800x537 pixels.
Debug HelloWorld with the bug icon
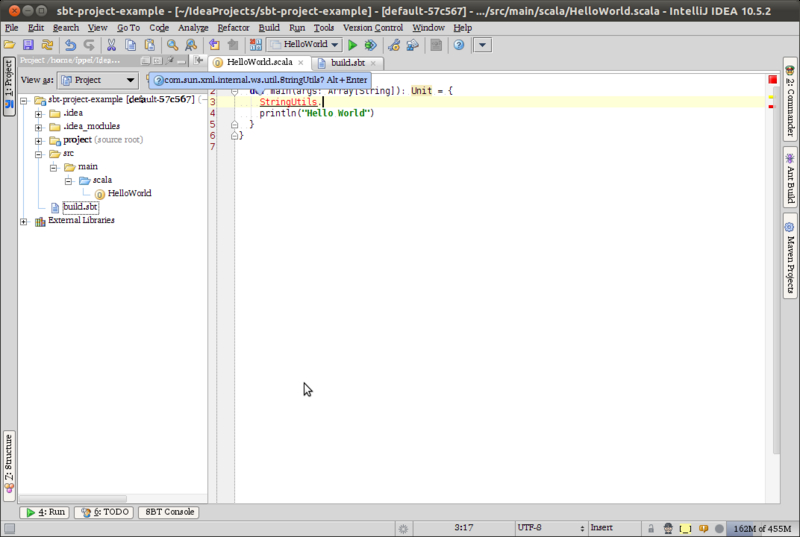pos(371,45)
